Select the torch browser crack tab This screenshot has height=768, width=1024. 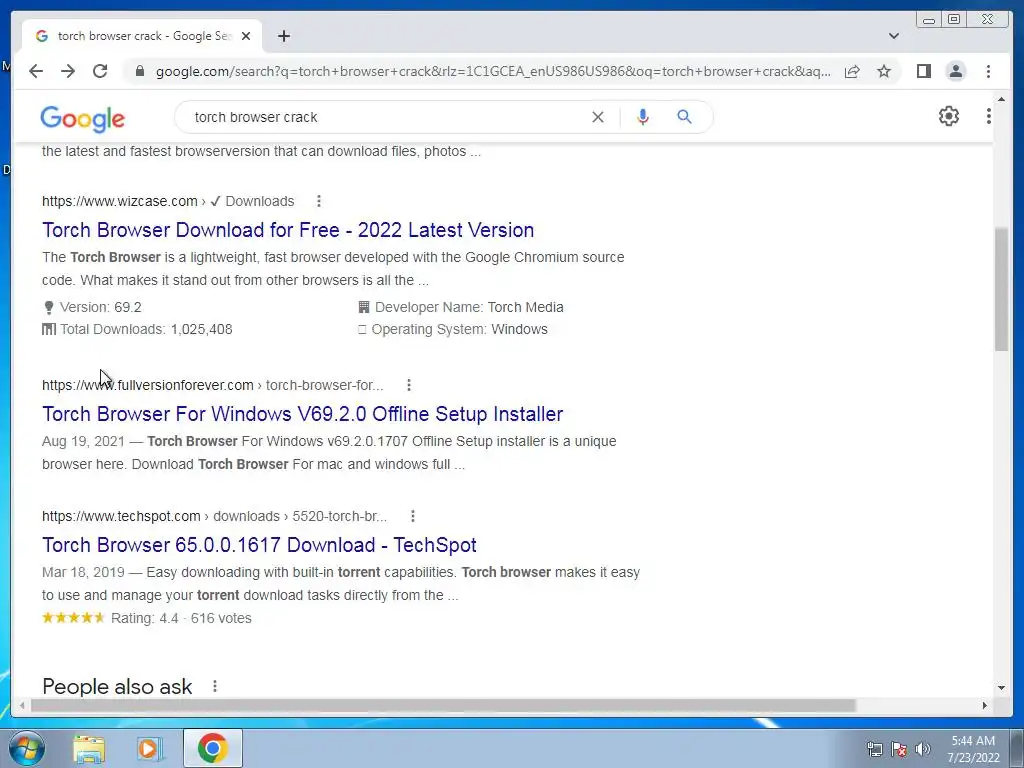tap(142, 36)
